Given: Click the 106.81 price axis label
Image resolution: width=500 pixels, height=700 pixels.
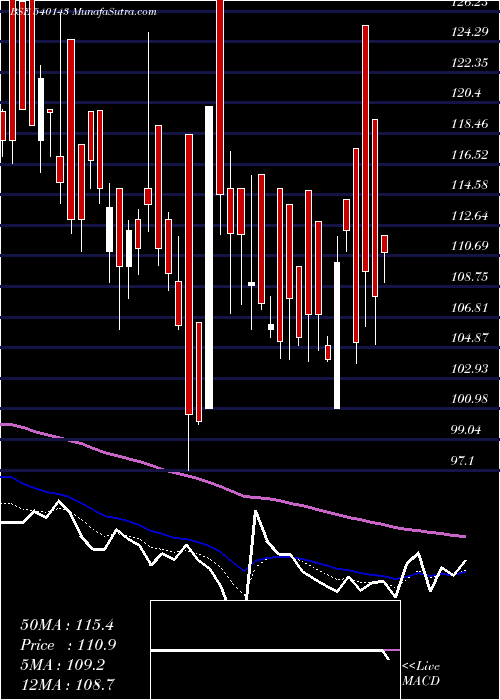Looking at the screenshot, I should [468, 308].
